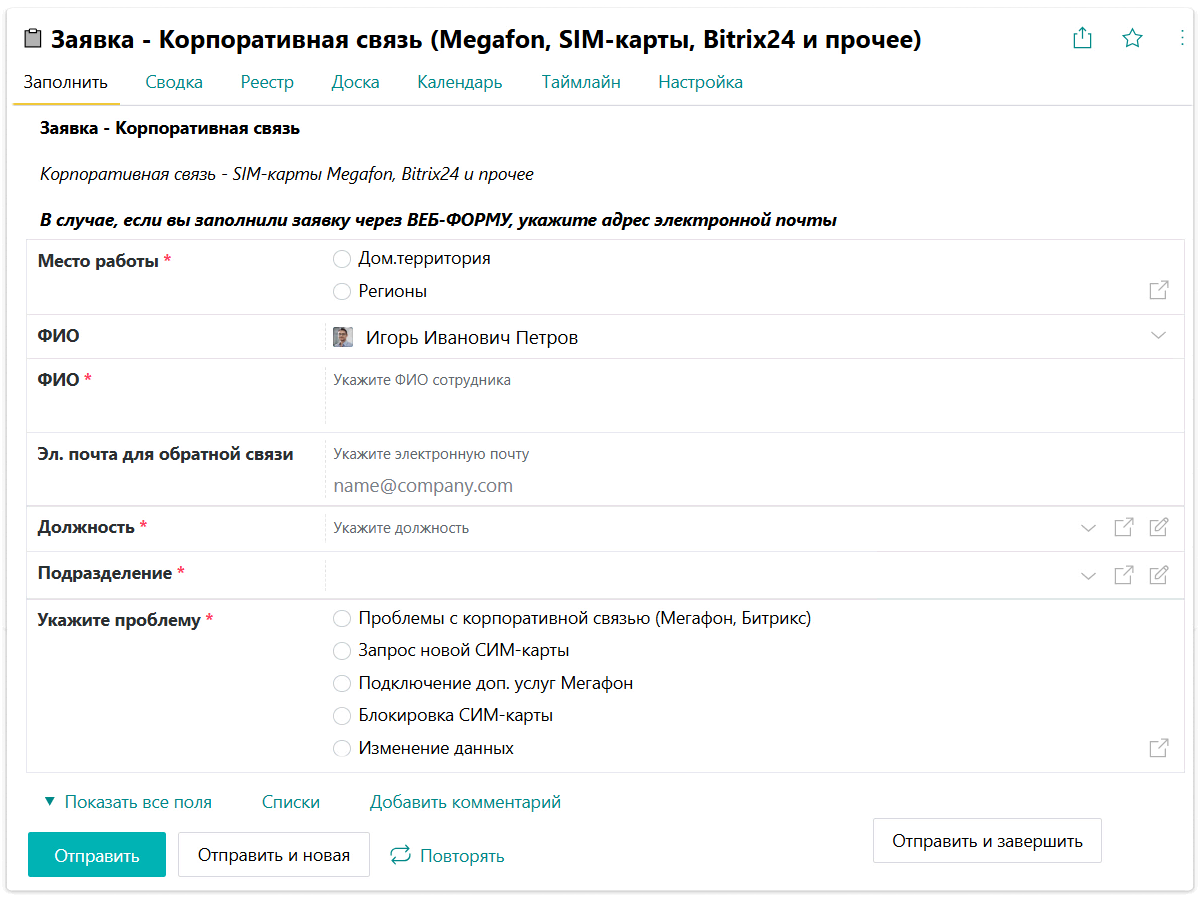The height and width of the screenshot is (900, 1200).
Task: Select the Дом.территория radio option
Action: coord(342,259)
